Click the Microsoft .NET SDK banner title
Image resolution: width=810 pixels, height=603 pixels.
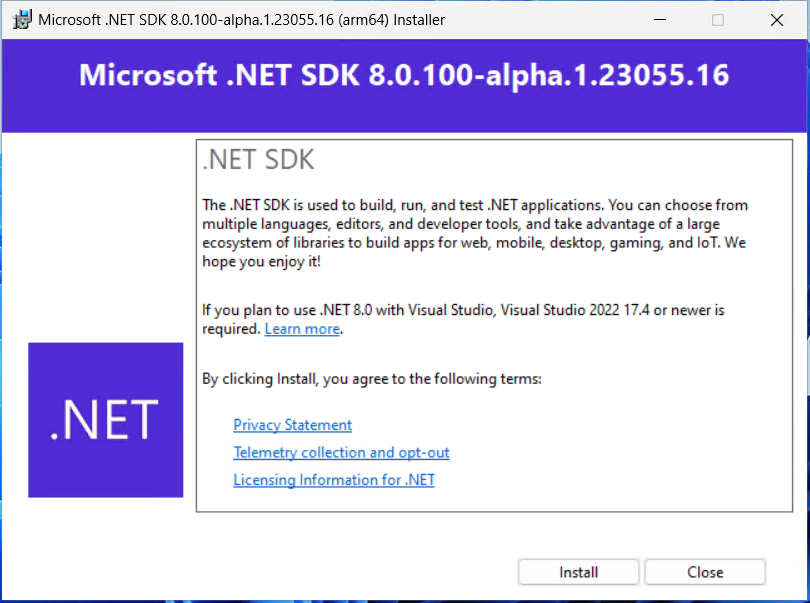(404, 76)
